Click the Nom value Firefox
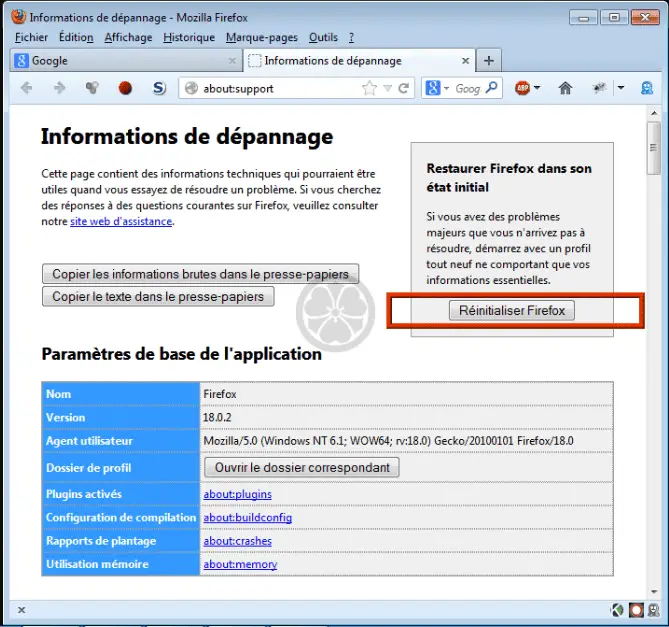This screenshot has height=627, width=669. [x=220, y=394]
